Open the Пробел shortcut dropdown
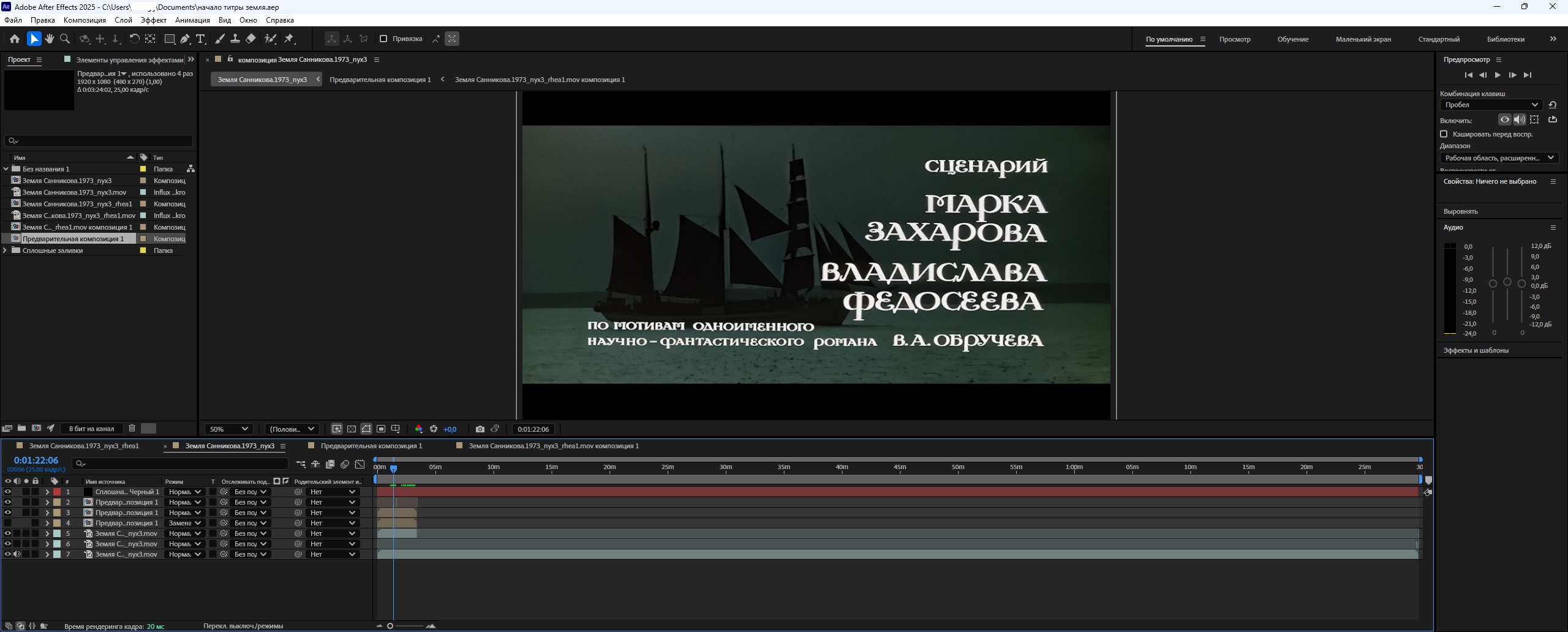 tap(1491, 105)
